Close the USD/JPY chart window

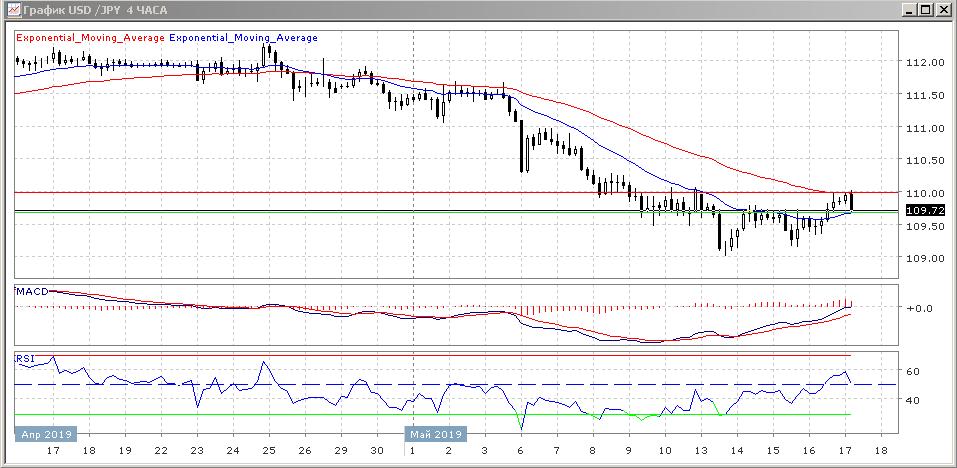click(x=943, y=9)
